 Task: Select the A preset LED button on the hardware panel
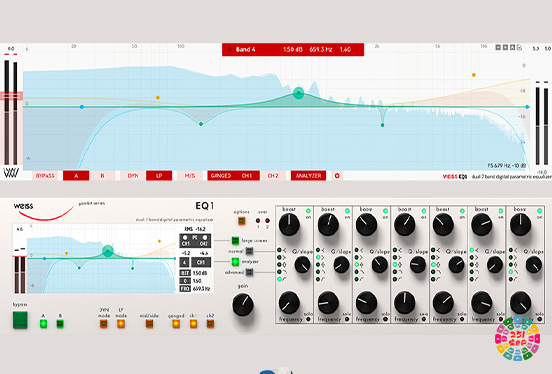(43, 323)
